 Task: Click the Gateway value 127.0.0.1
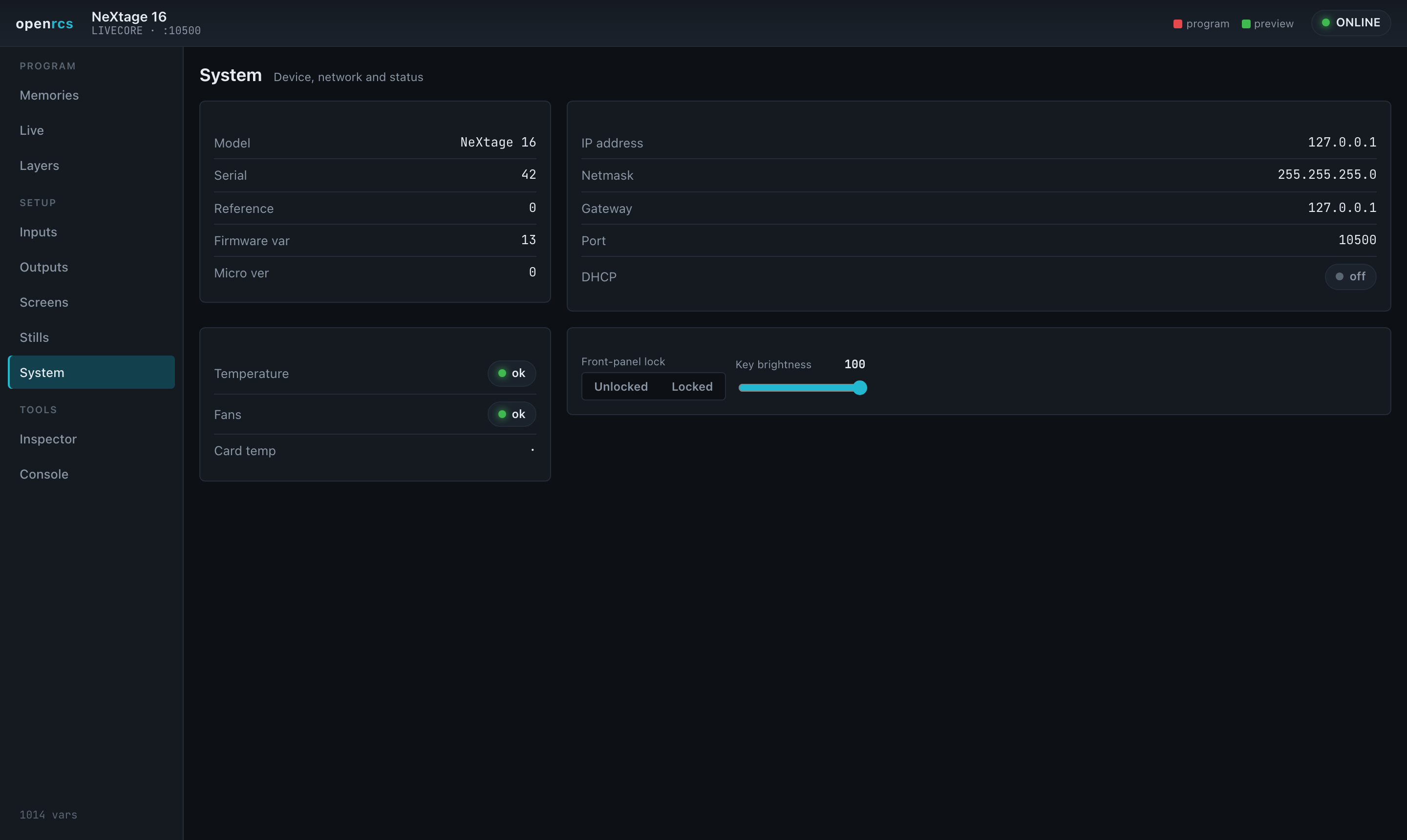coord(1342,208)
